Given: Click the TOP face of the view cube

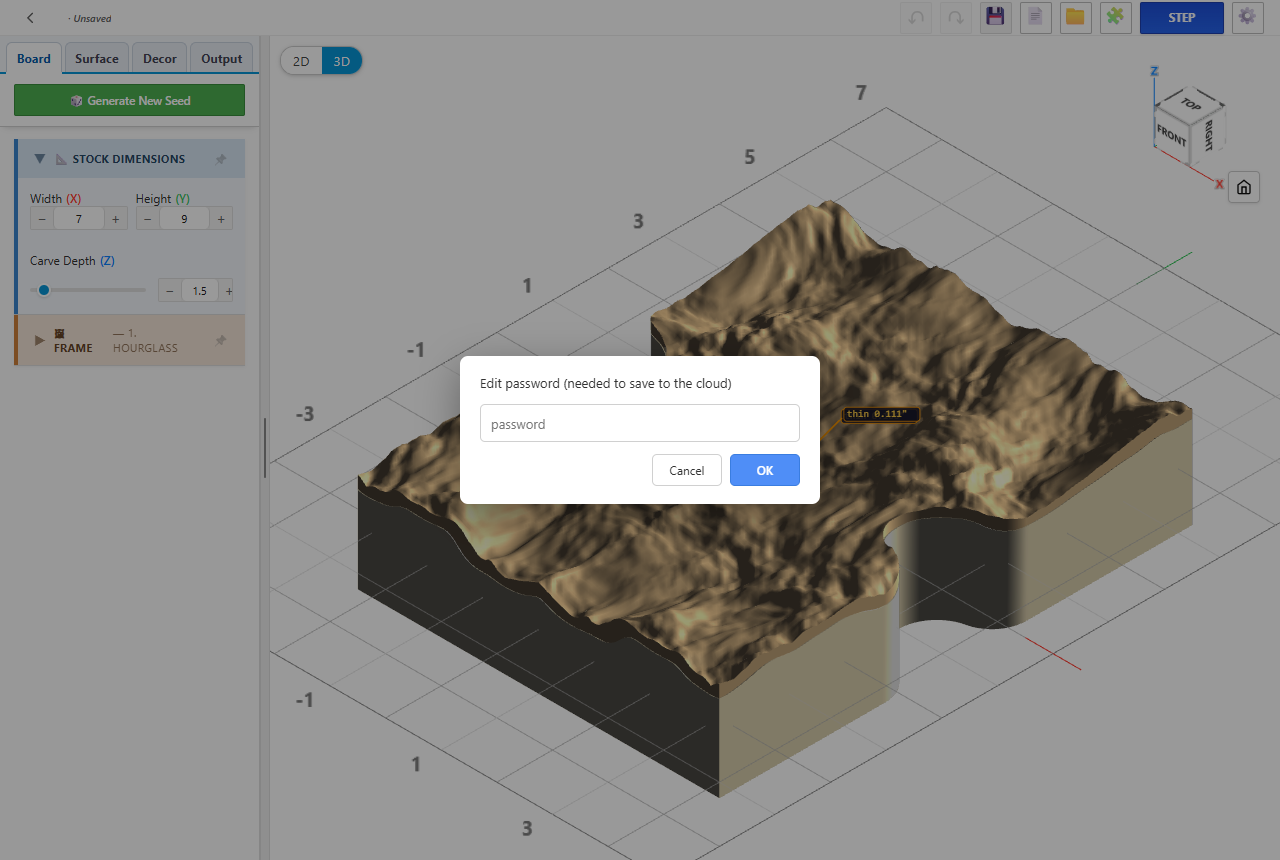Looking at the screenshot, I should pos(1190,103).
